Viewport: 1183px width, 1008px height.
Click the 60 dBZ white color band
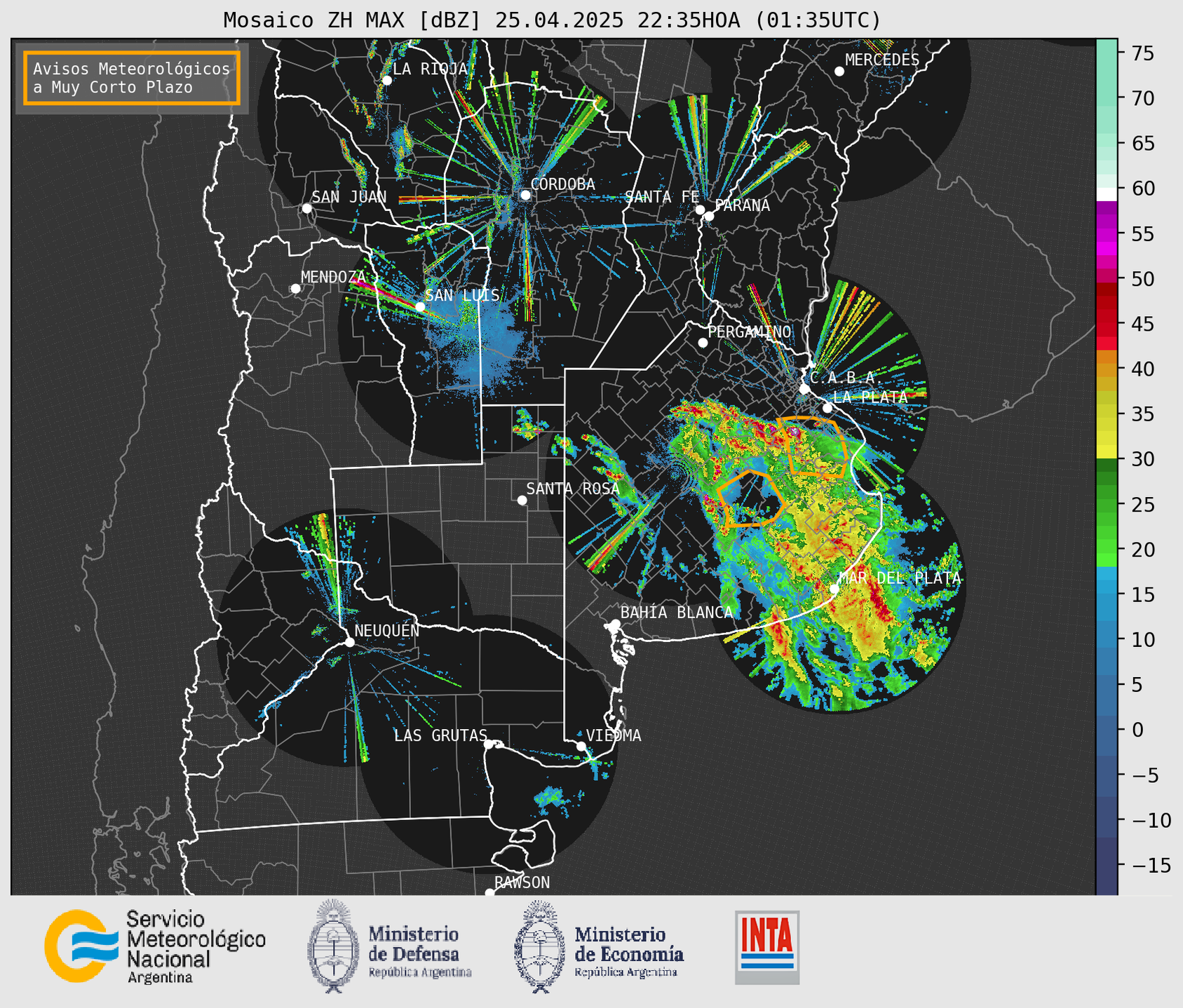pos(1107,194)
